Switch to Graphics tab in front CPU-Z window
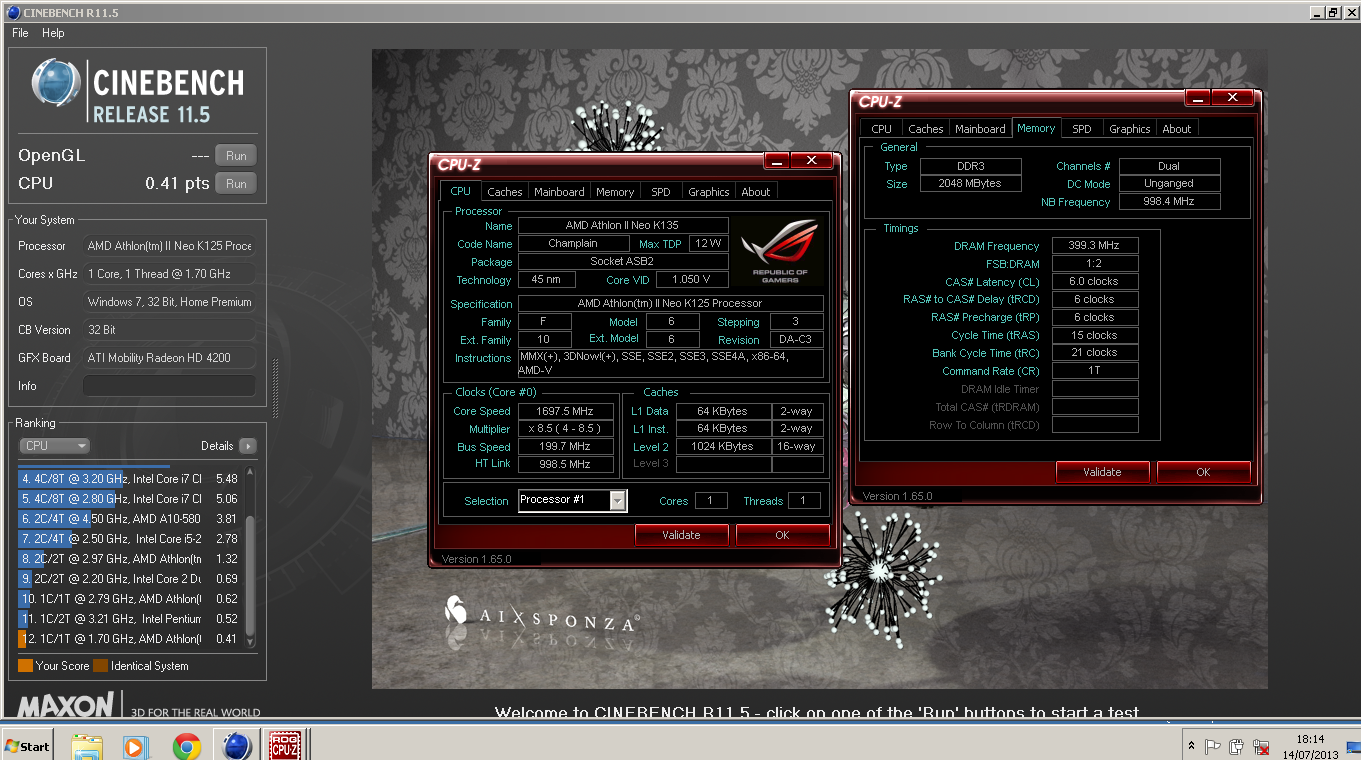Screen dimensions: 1361x760 (709, 192)
